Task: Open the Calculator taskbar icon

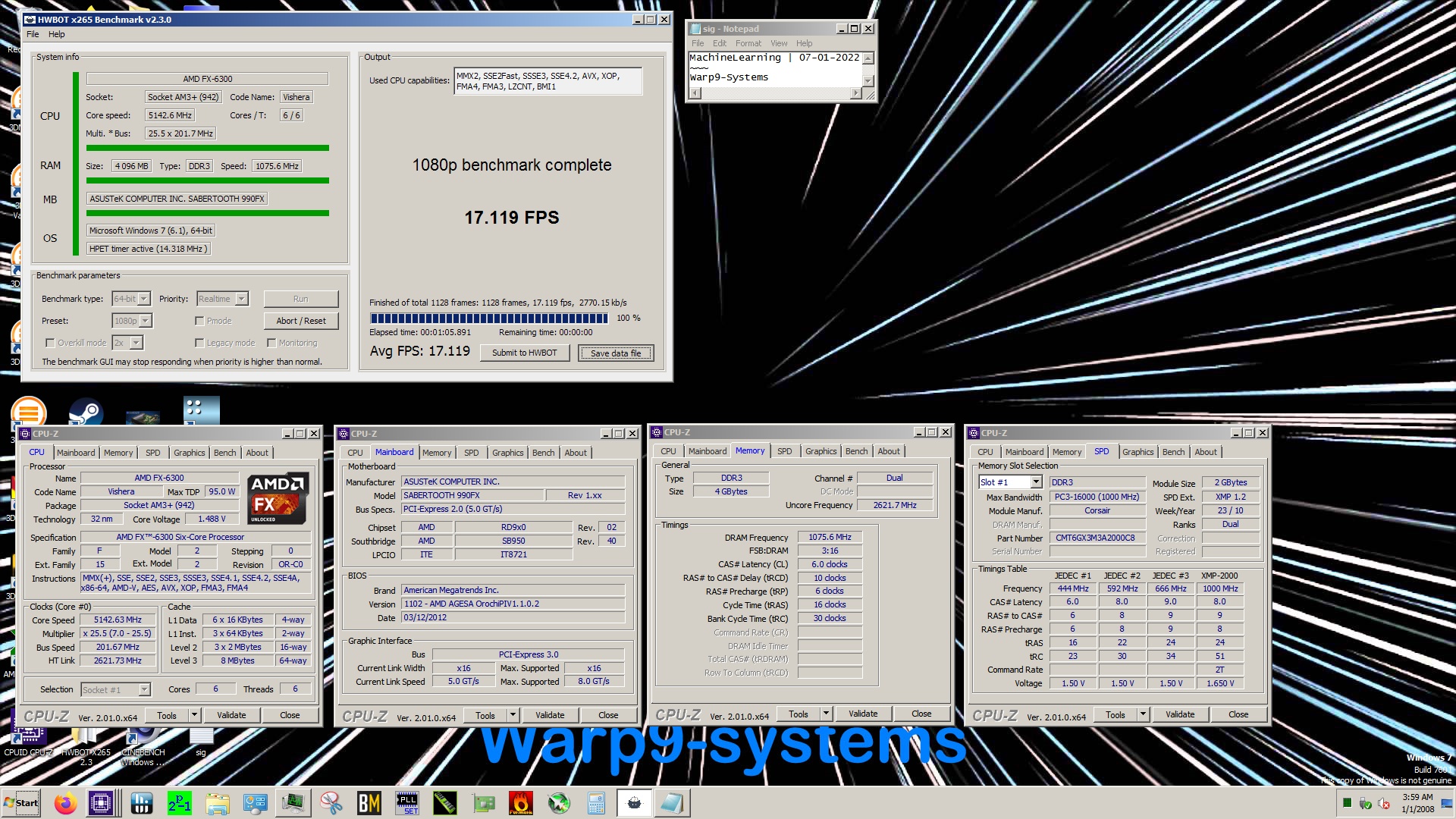Action: click(596, 802)
